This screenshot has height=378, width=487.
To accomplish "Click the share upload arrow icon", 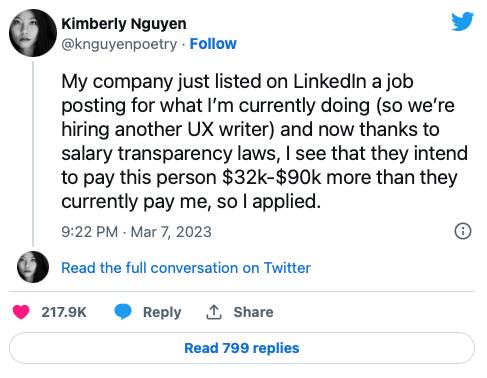I will (214, 312).
